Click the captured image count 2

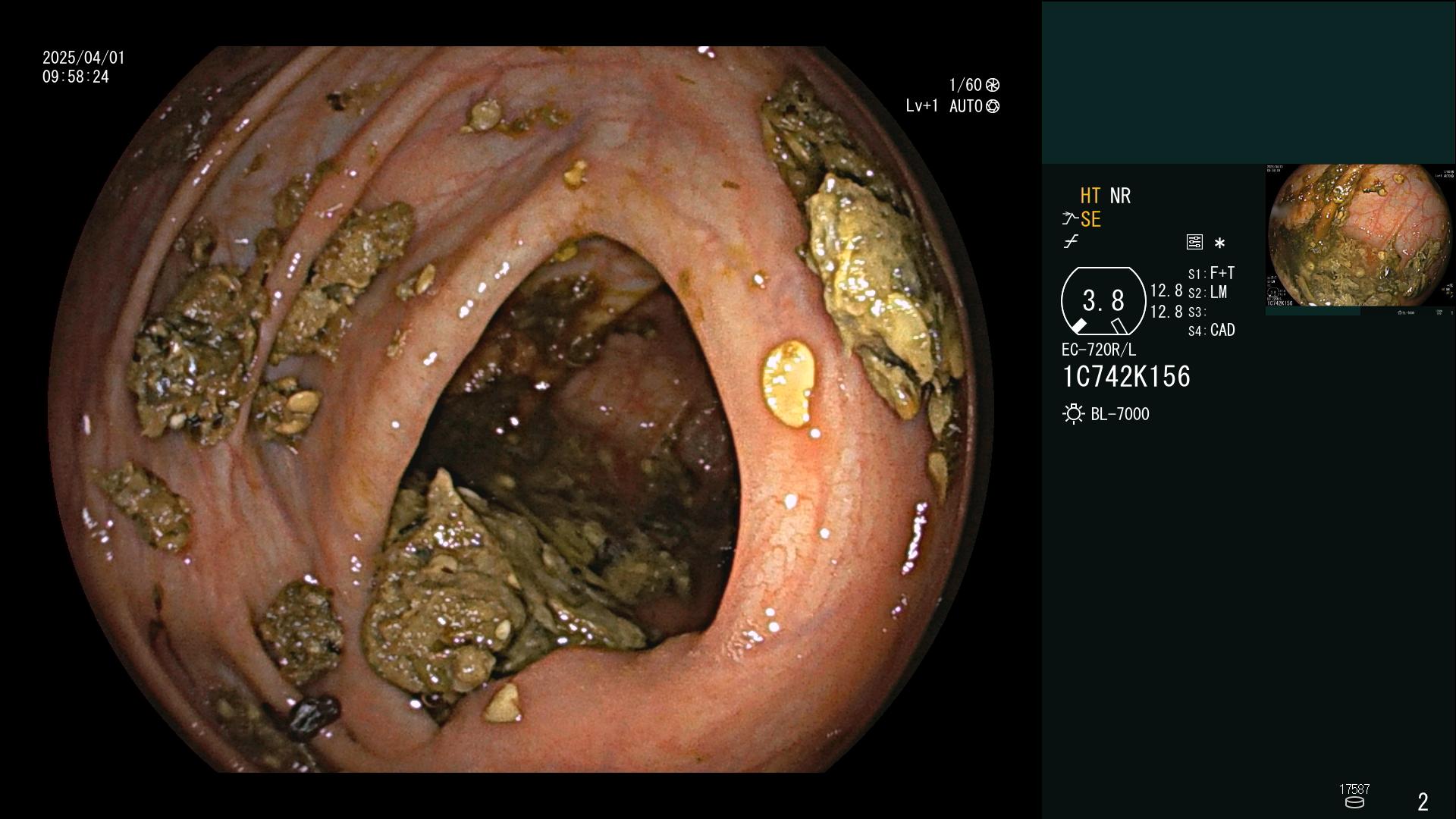1423,802
